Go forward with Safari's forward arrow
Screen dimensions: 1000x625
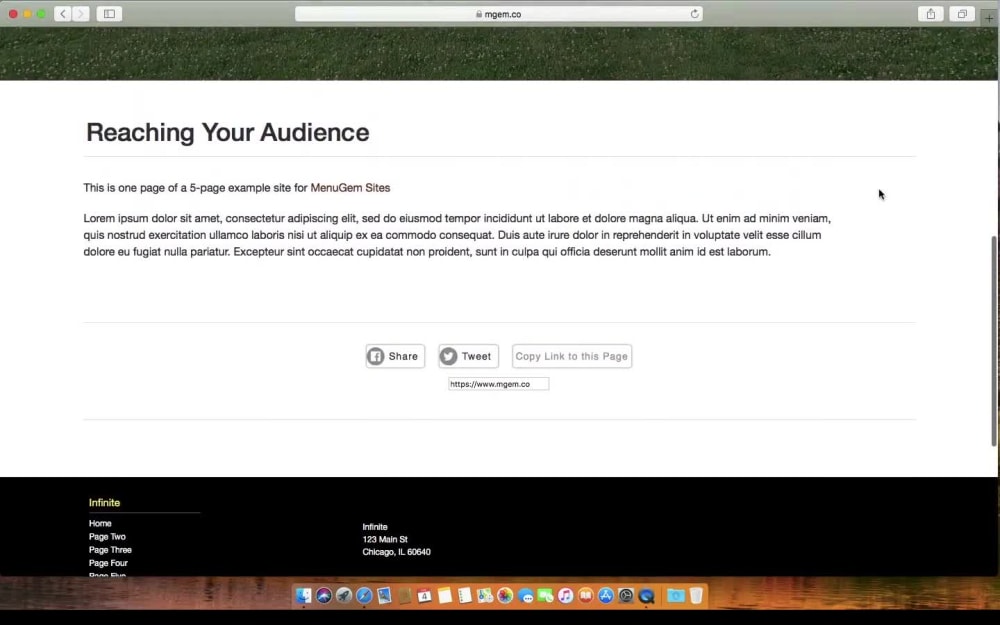point(80,13)
